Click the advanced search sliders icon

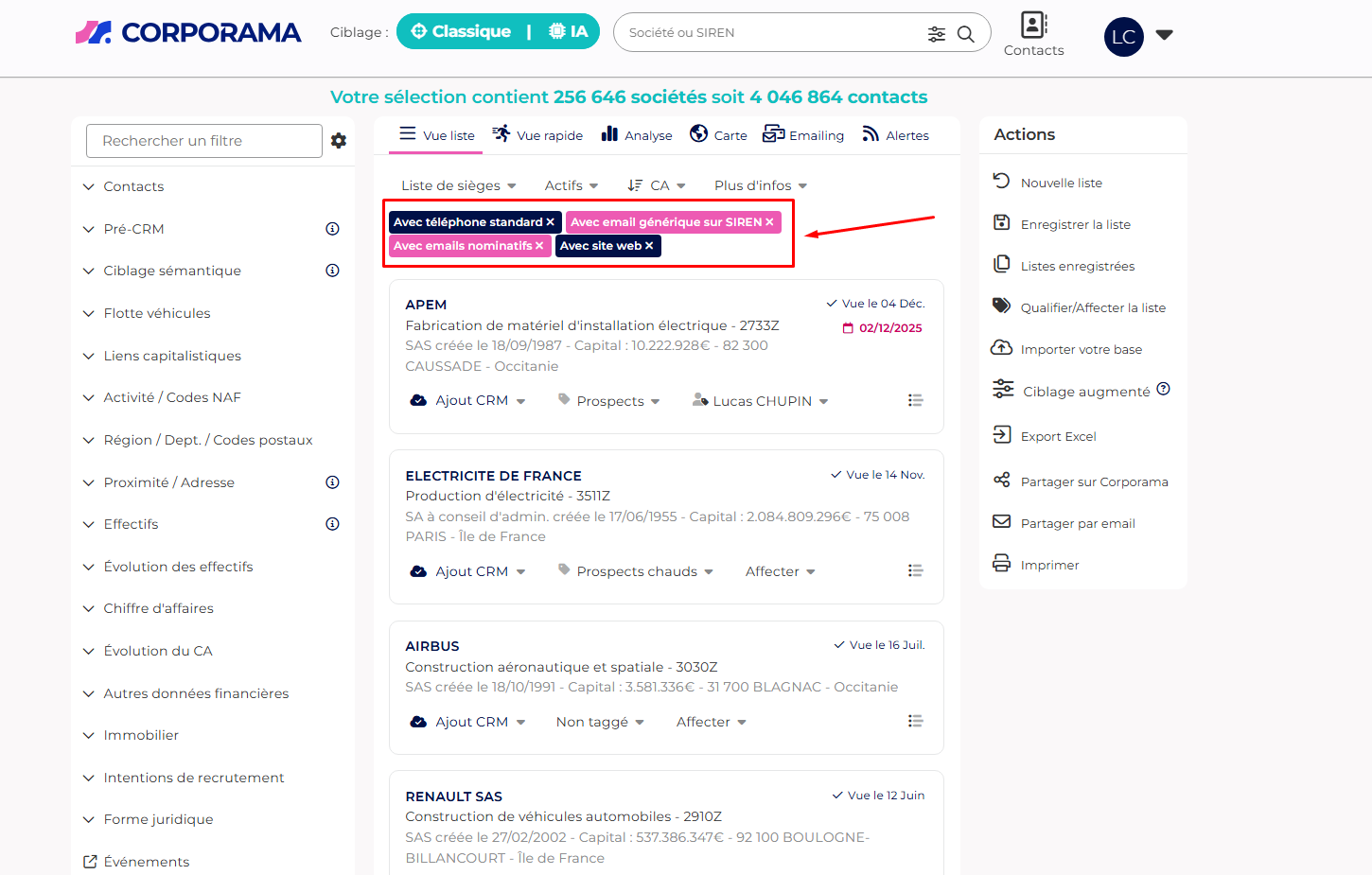936,34
